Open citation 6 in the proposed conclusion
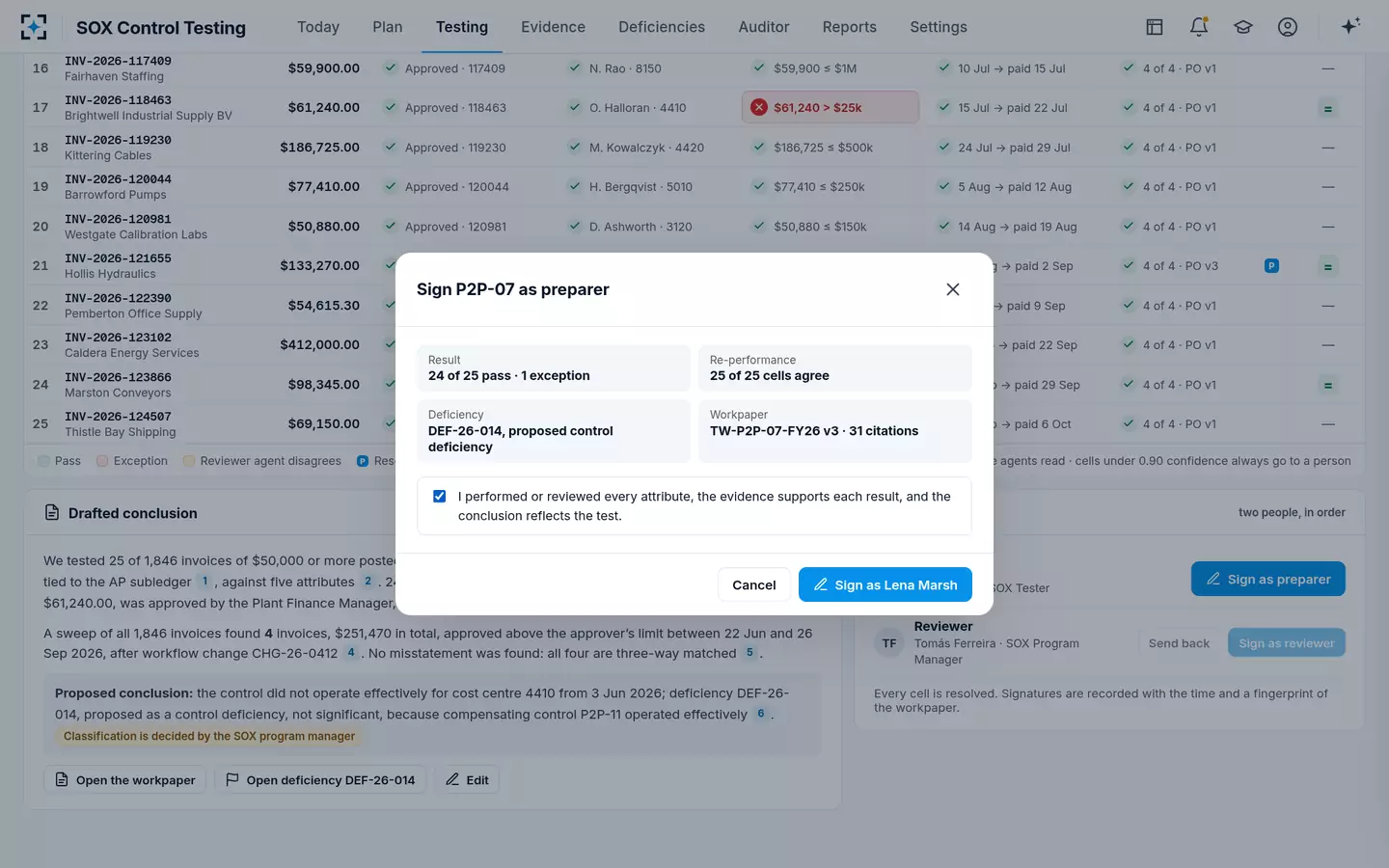This screenshot has height=868, width=1389. coord(761,715)
